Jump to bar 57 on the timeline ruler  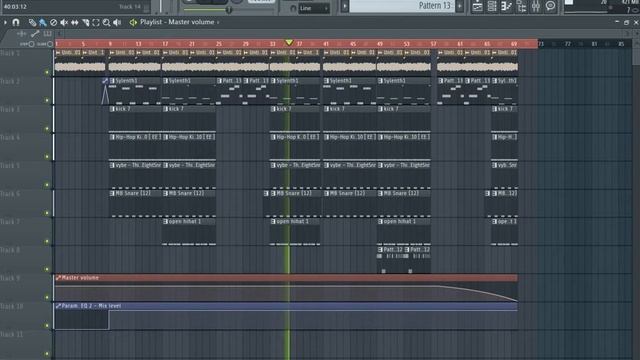pyautogui.click(x=433, y=44)
